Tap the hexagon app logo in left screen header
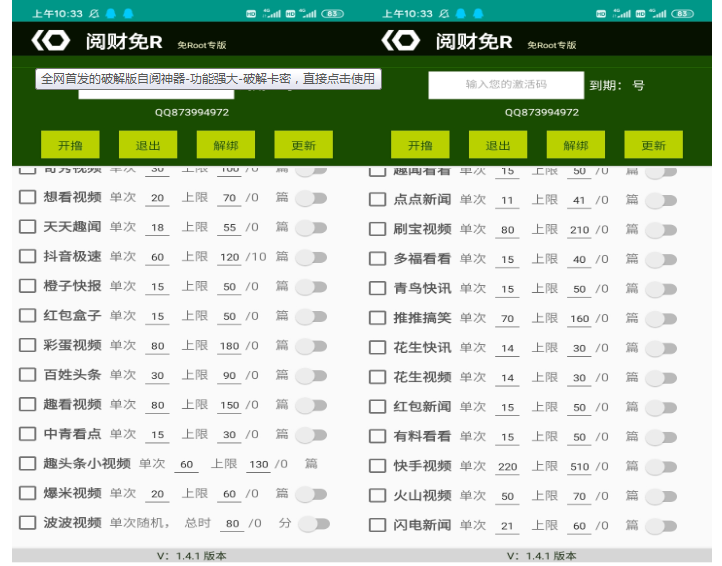 51,41
